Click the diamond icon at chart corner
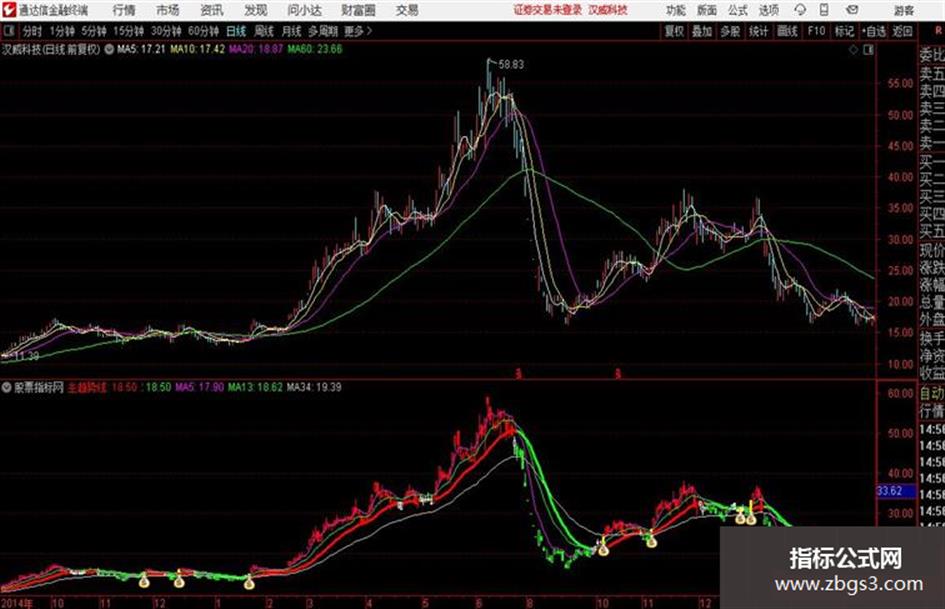This screenshot has height=609, width=945. 853,50
